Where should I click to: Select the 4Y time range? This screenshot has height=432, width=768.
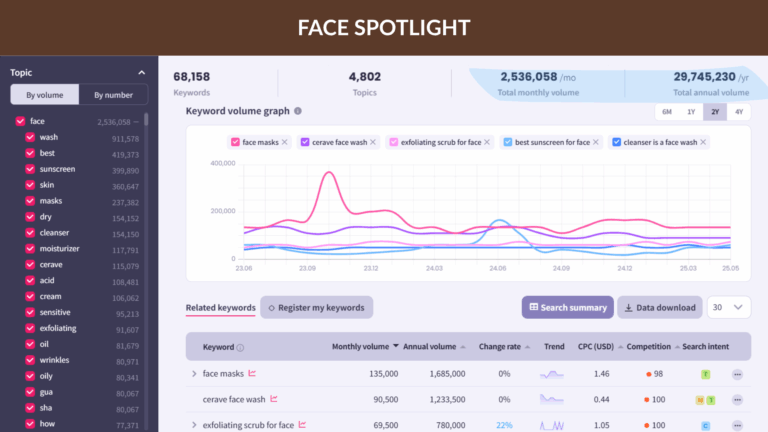739,112
